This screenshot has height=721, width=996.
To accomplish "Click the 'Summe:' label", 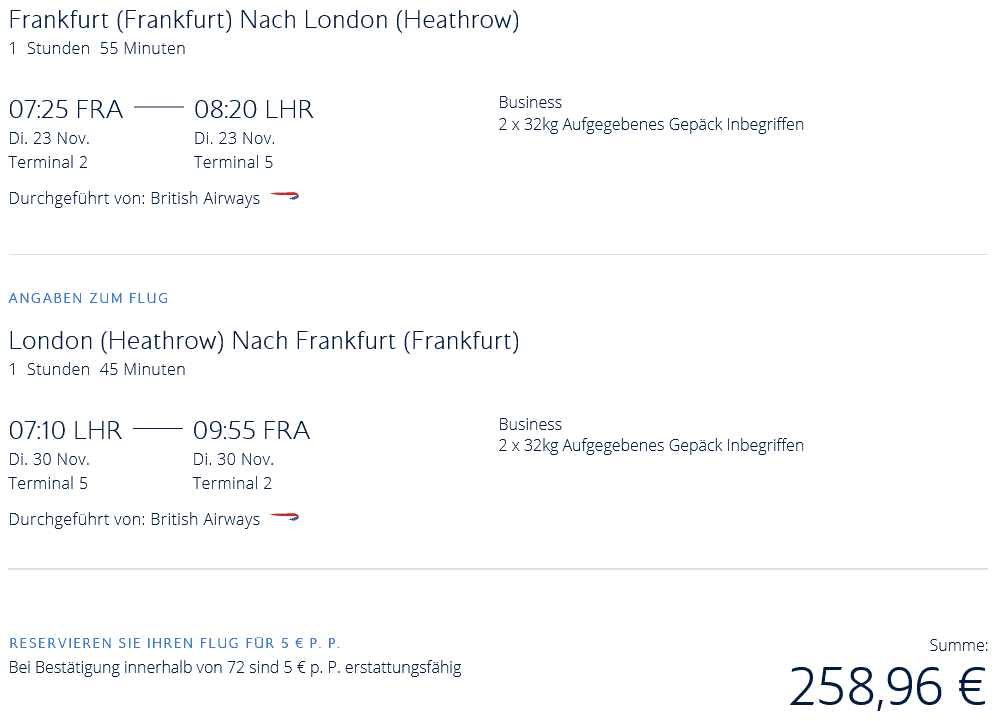I will click(958, 645).
